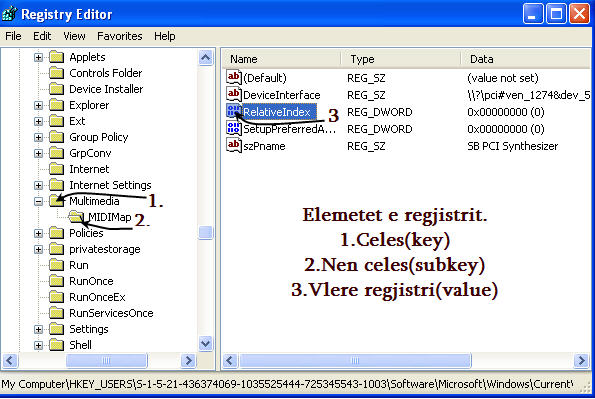Select the RunOnce key label

tap(91, 281)
